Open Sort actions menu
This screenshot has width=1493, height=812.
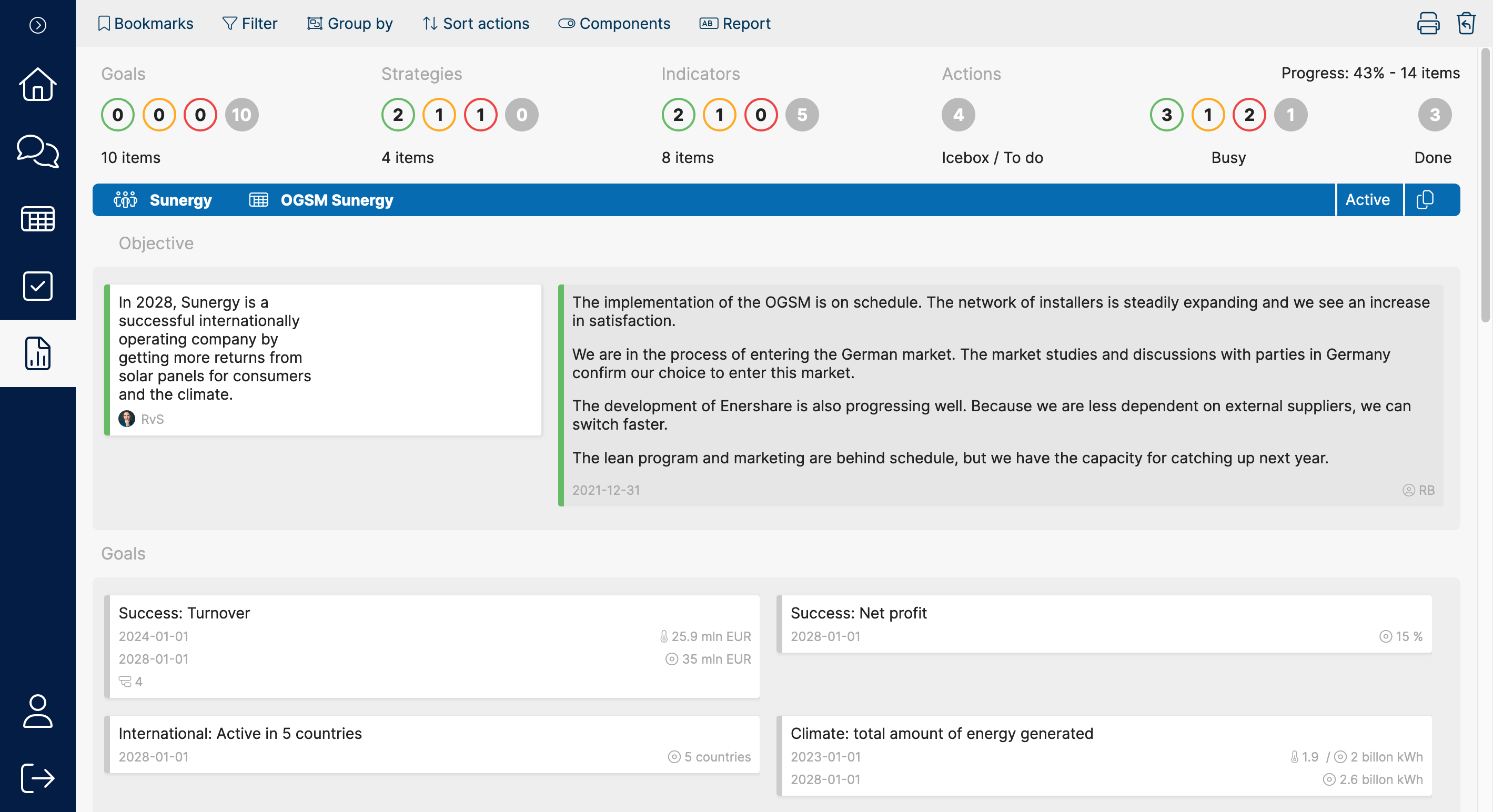click(476, 24)
